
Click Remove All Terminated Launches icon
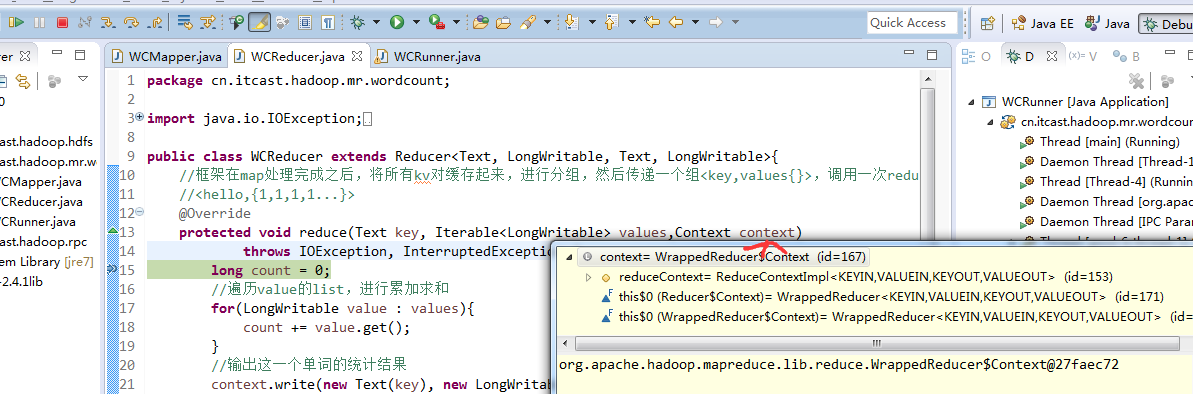pyautogui.click(x=1137, y=80)
